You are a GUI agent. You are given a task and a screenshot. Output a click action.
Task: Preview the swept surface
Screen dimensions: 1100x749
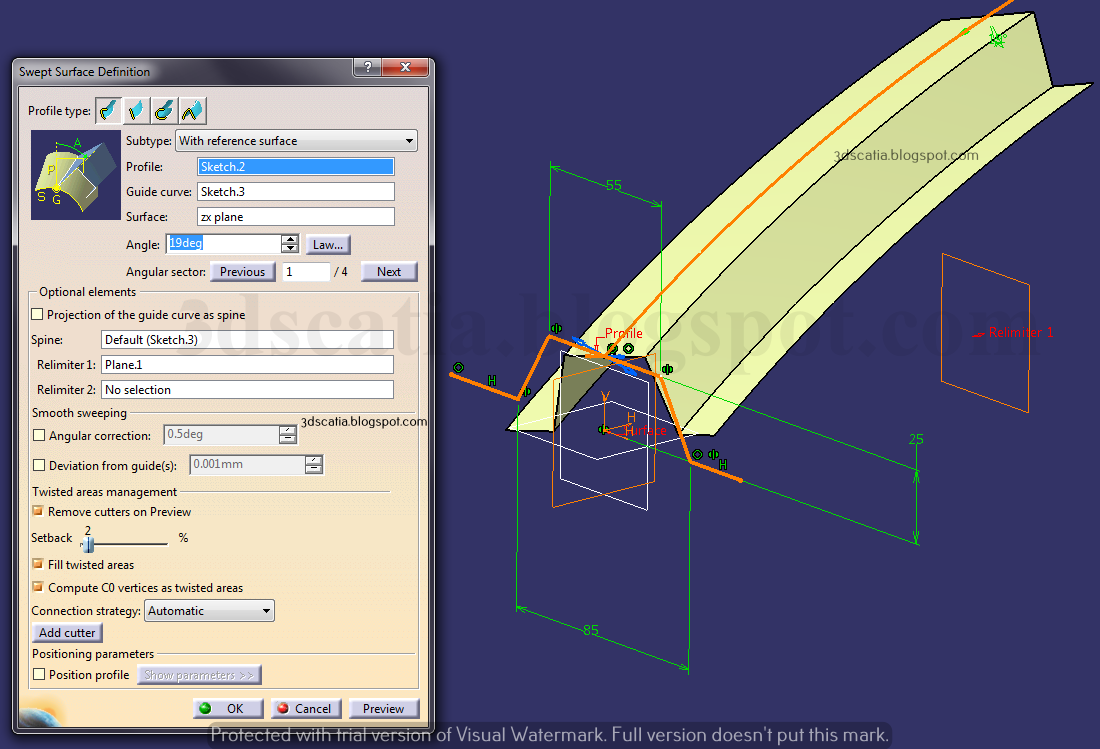(384, 708)
